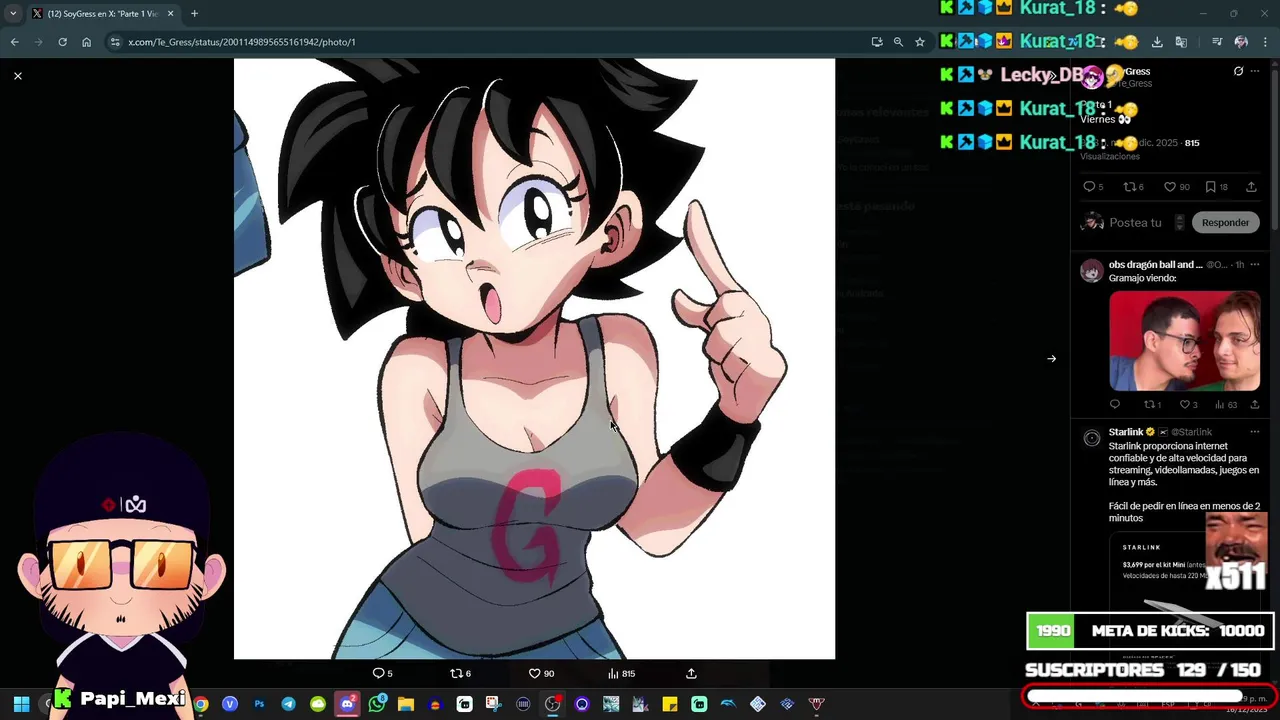The width and height of the screenshot is (1280, 720).
Task: Share the Gramajo viendo comment
Action: (x=1255, y=405)
